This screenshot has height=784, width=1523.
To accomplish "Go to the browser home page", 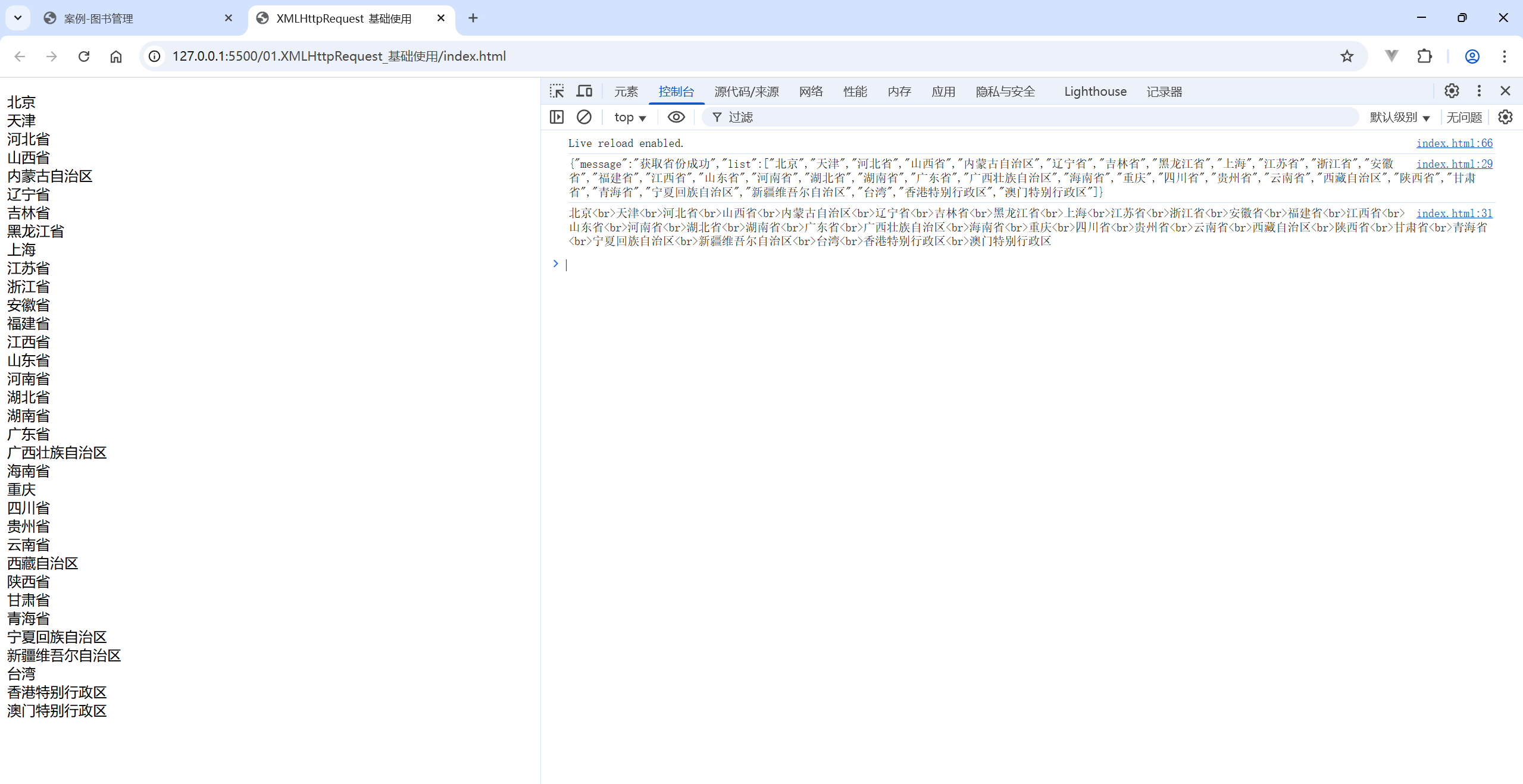I will [x=116, y=56].
